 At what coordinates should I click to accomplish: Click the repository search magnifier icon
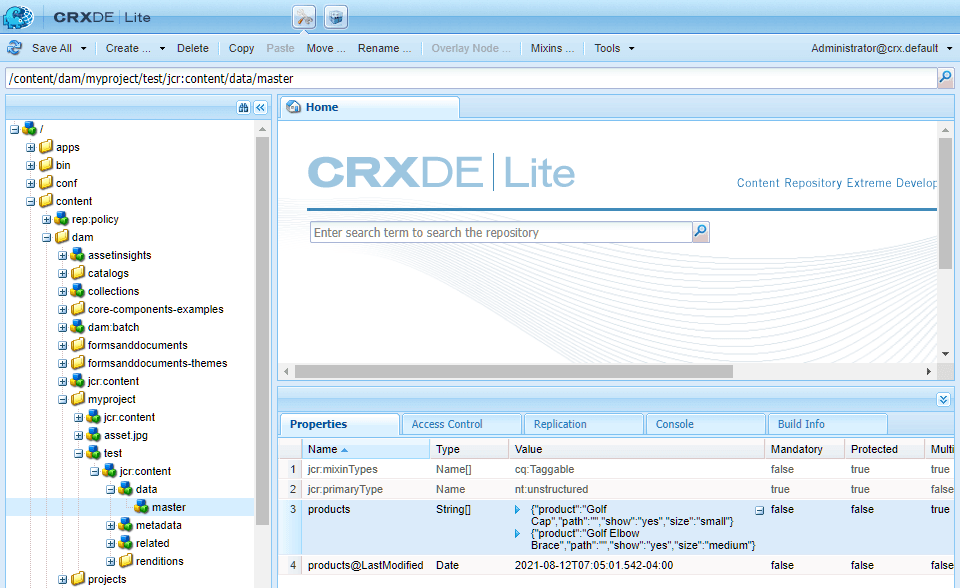(701, 232)
